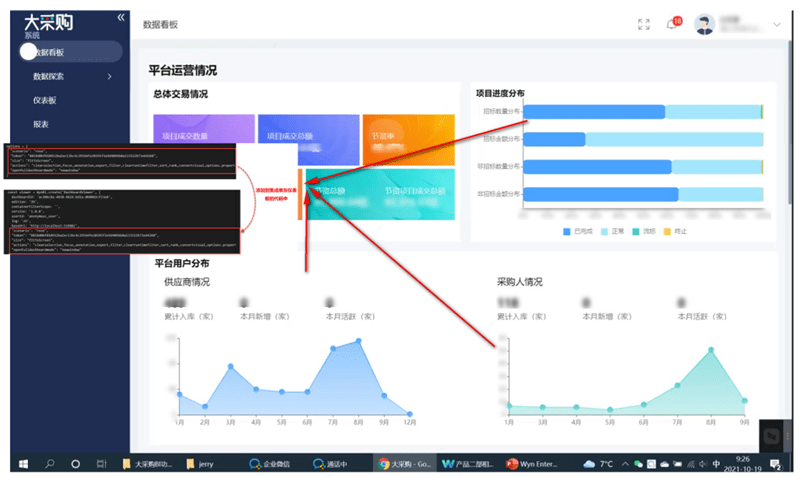Screen dimensions: 800x477
Task: Collapse the sidebar with the double-chevron icon
Action: pos(121,18)
